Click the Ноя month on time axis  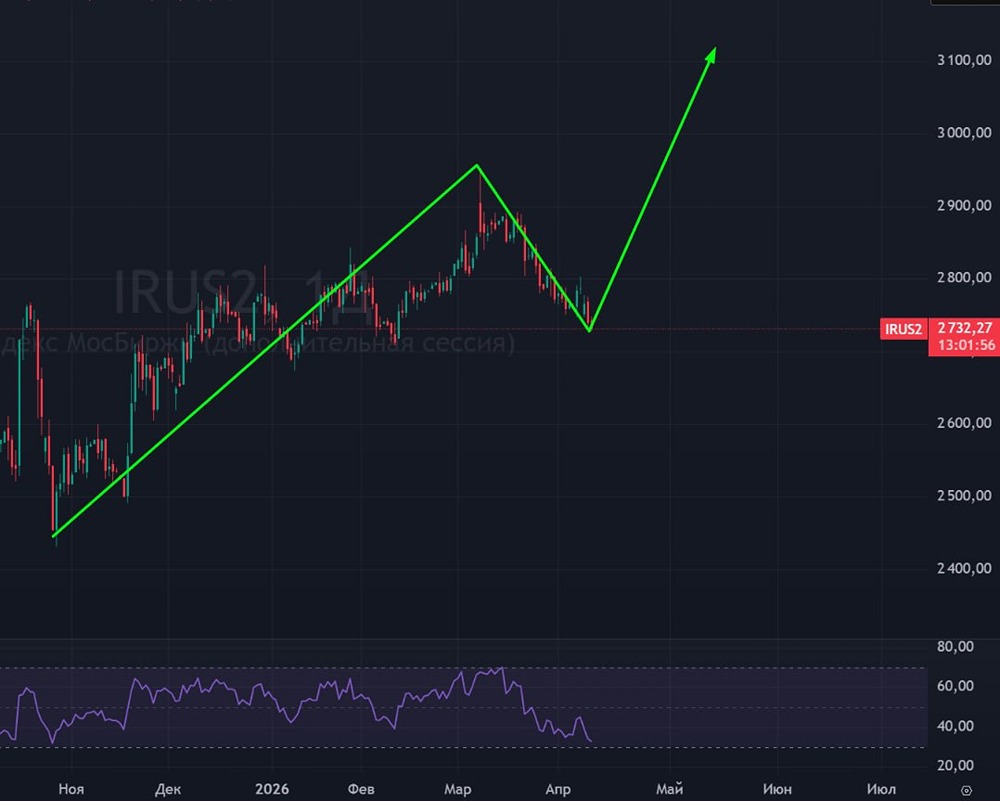coord(71,790)
